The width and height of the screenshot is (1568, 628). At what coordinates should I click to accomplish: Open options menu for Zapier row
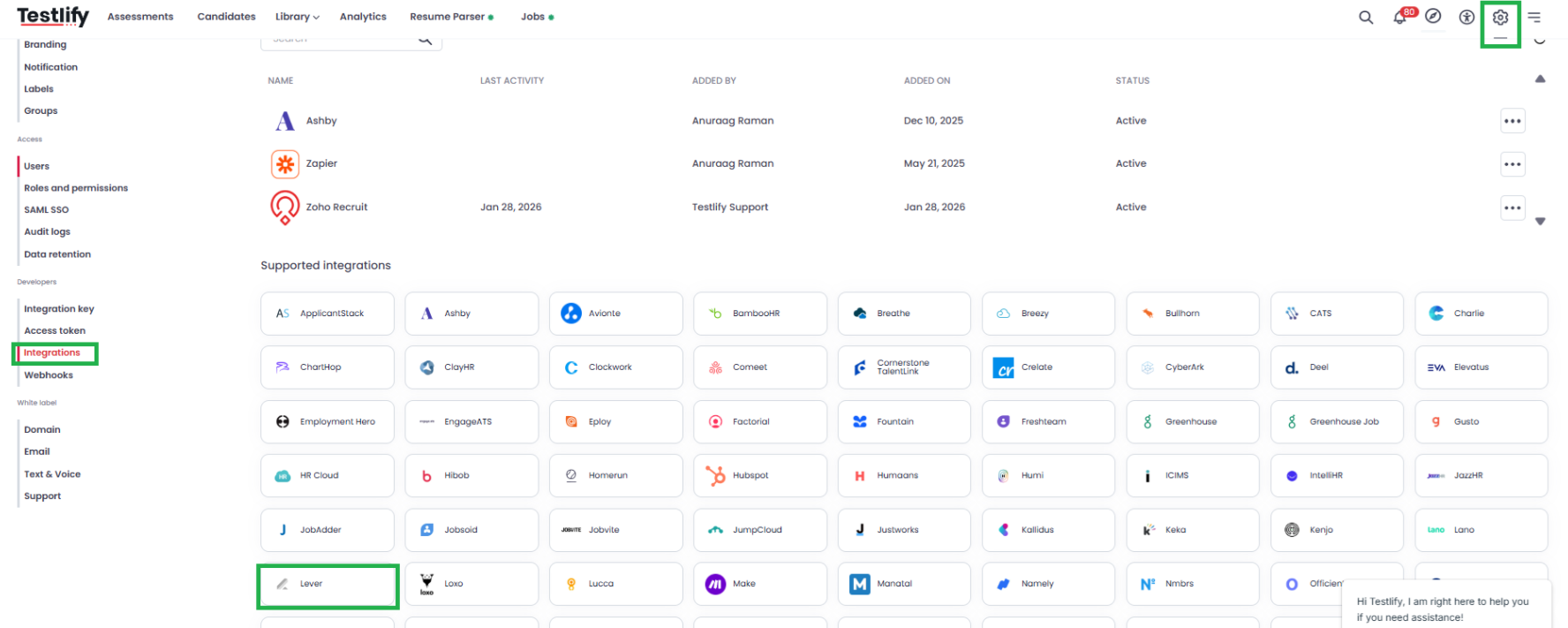[x=1512, y=163]
